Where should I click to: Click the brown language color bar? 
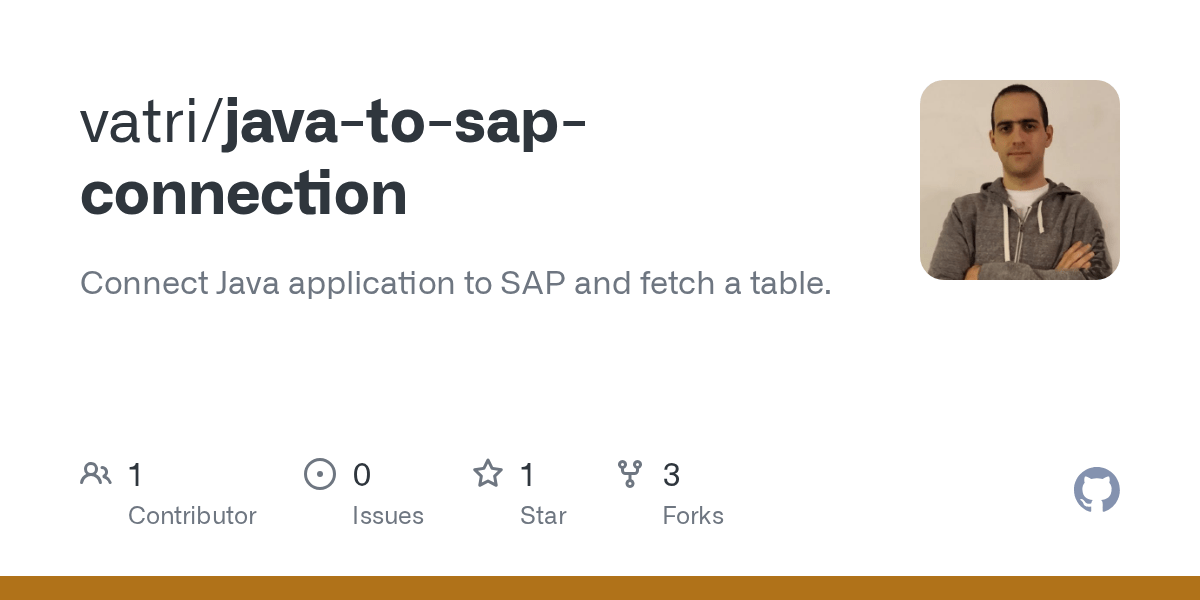(600, 588)
